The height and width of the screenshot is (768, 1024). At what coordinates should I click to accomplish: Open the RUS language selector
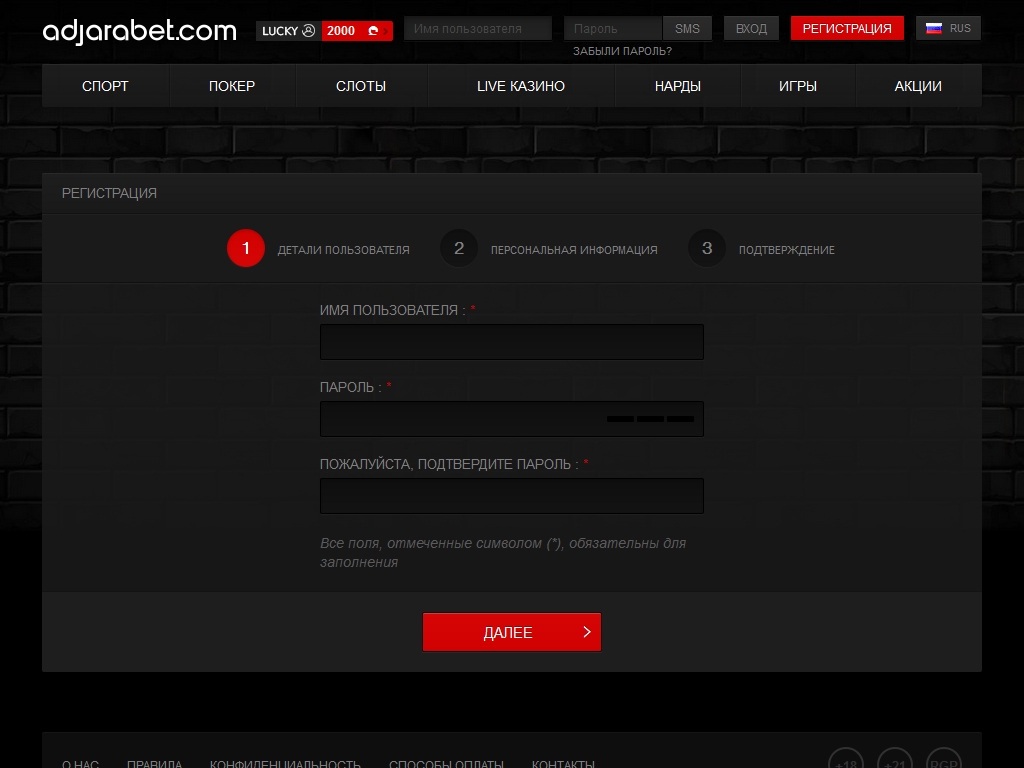coord(949,28)
